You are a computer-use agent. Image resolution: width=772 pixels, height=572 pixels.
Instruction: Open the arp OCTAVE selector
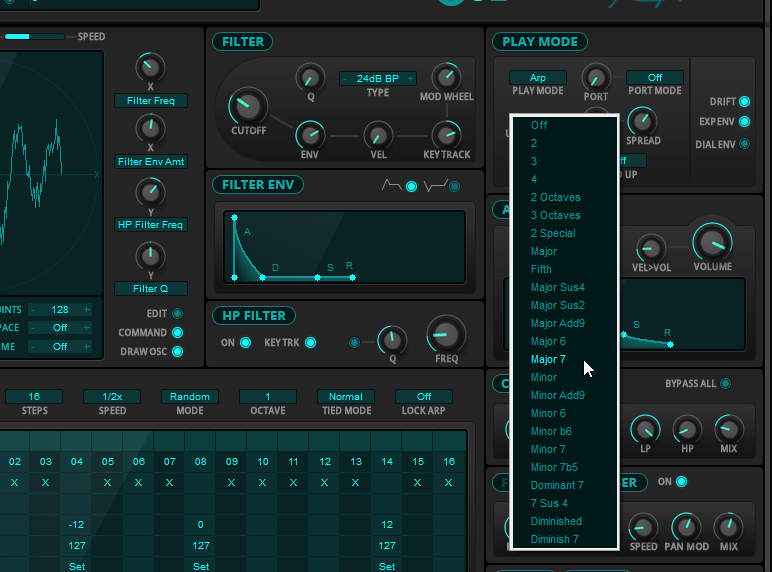pyautogui.click(x=268, y=396)
